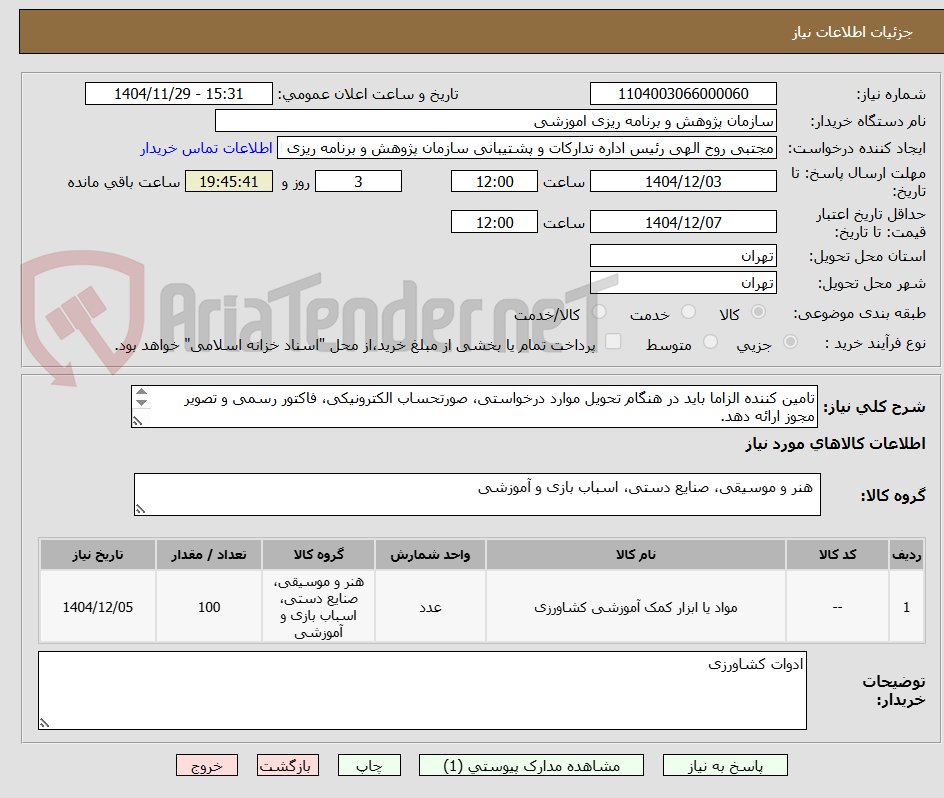This screenshot has height=798, width=944.
Task: Click scroll down arrow in شرح کلی نیاز
Action: tap(141, 402)
